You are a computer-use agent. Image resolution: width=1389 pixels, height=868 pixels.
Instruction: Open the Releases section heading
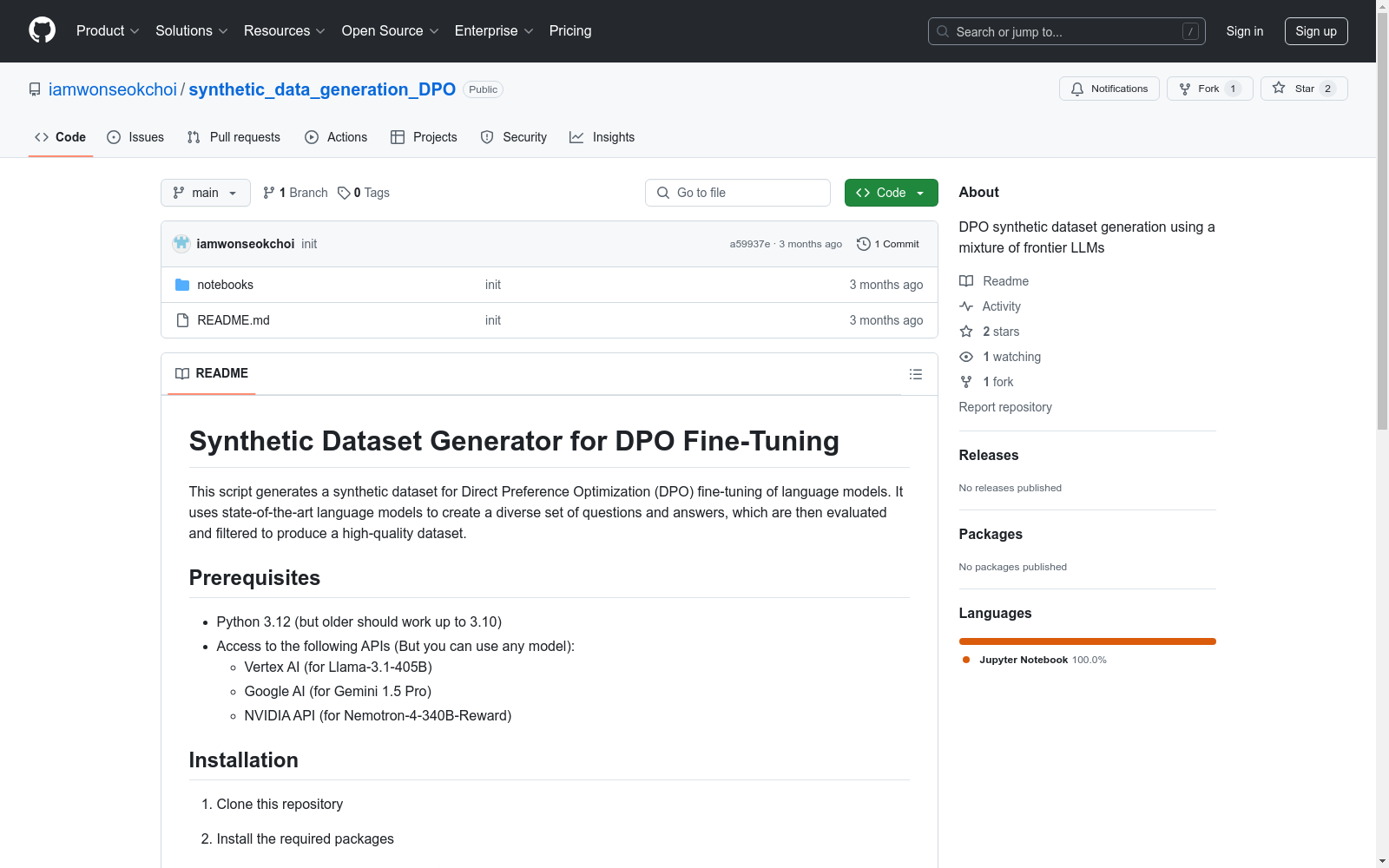pyautogui.click(x=989, y=455)
